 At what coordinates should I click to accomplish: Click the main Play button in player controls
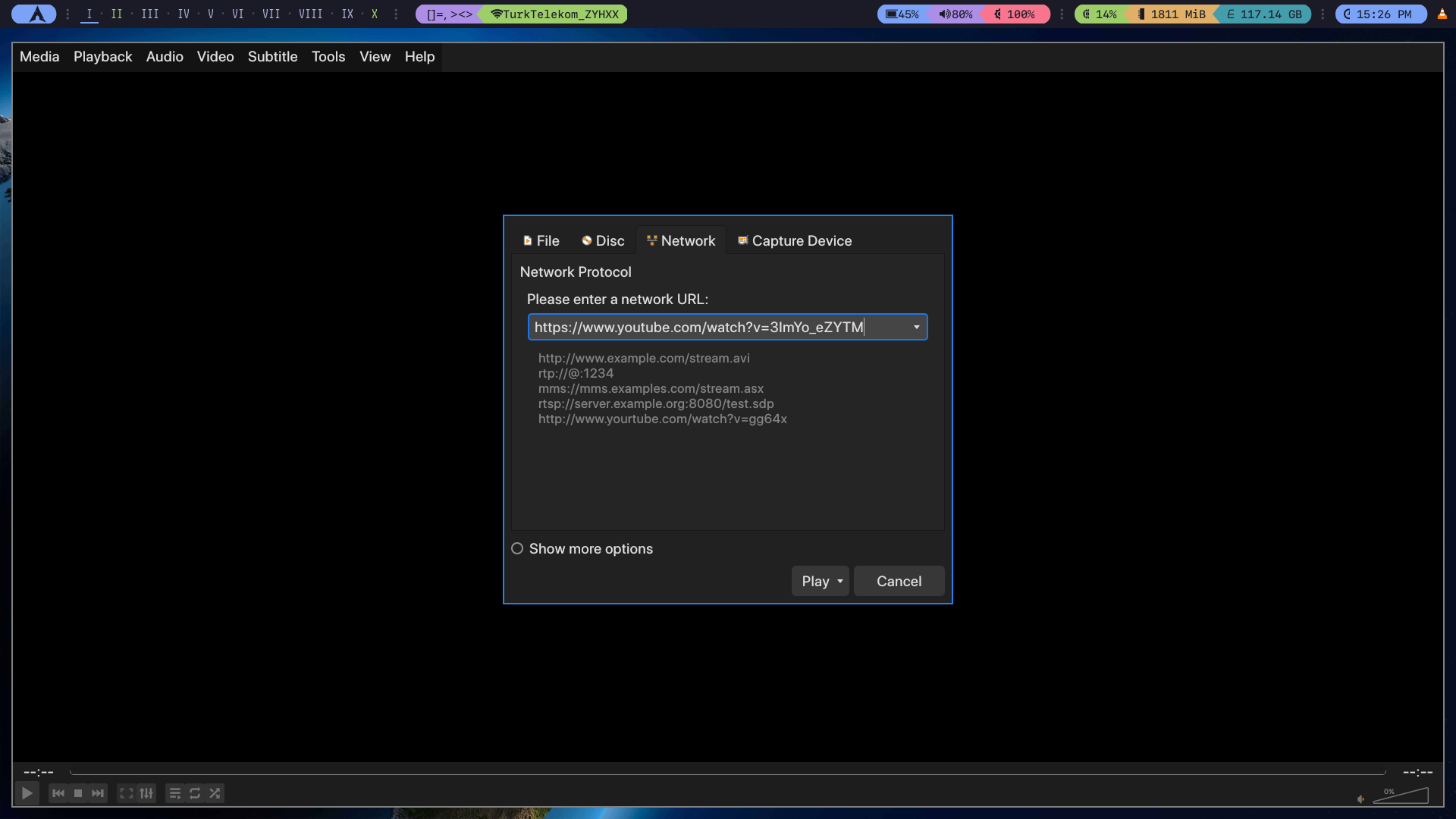(27, 793)
